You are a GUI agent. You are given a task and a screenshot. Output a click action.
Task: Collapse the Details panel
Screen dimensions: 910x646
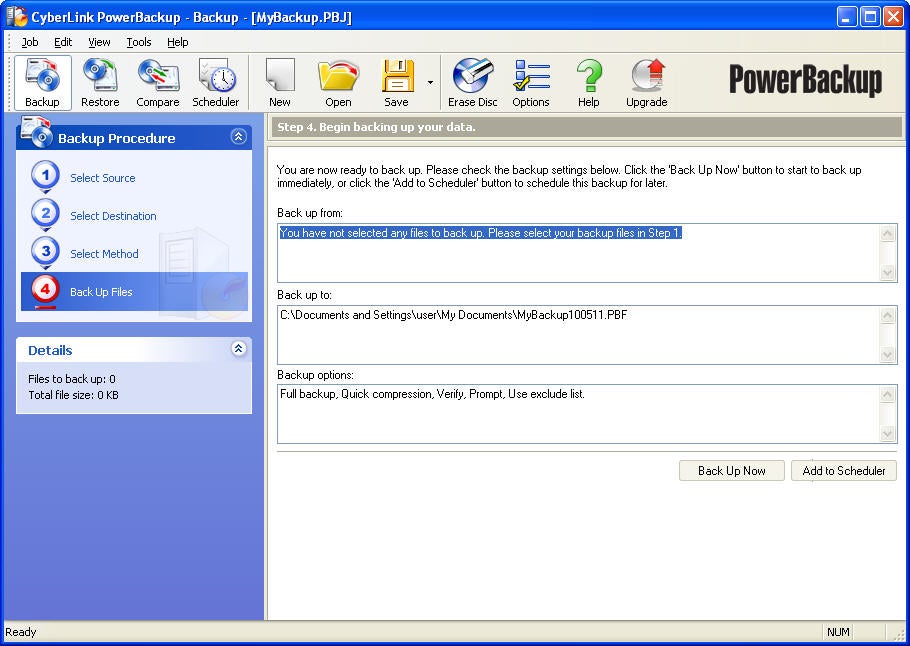[x=239, y=348]
